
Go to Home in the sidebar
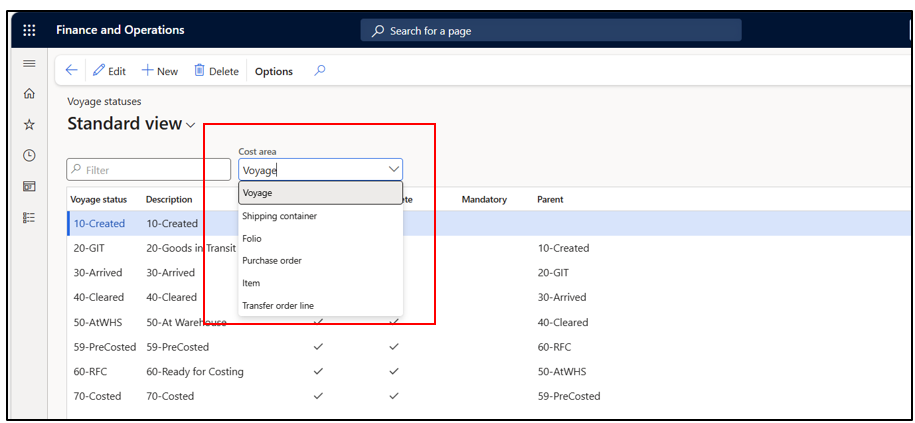(x=29, y=93)
